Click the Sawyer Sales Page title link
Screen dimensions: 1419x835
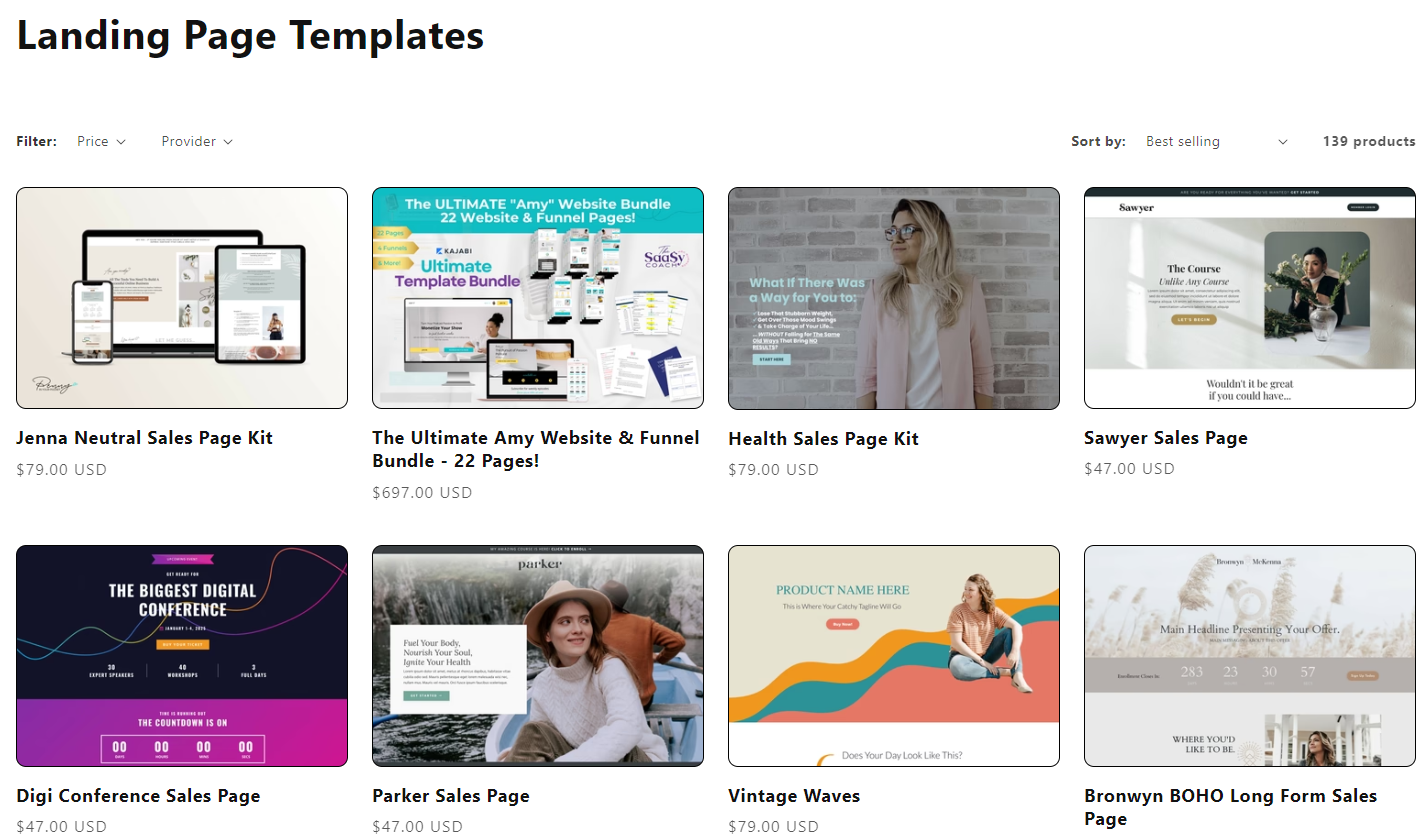[x=1166, y=438]
